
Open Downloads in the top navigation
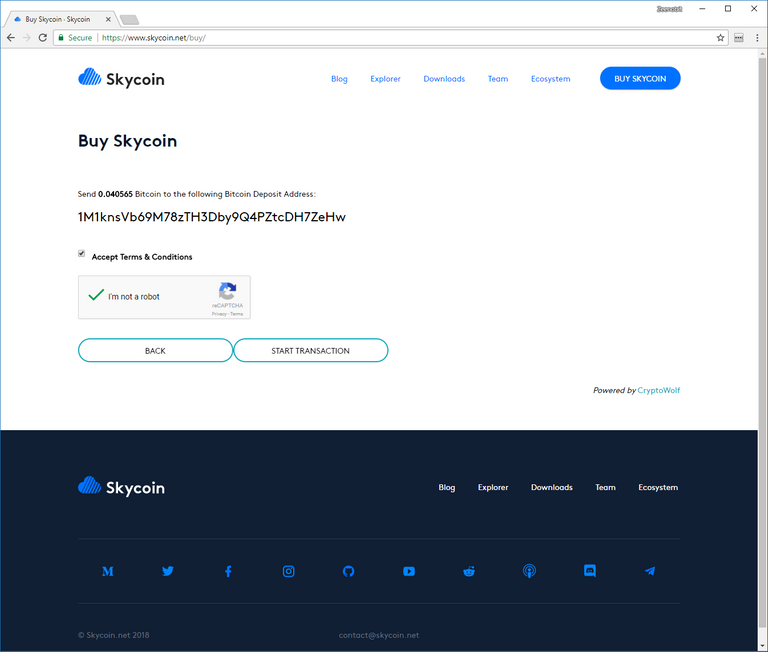pos(444,79)
